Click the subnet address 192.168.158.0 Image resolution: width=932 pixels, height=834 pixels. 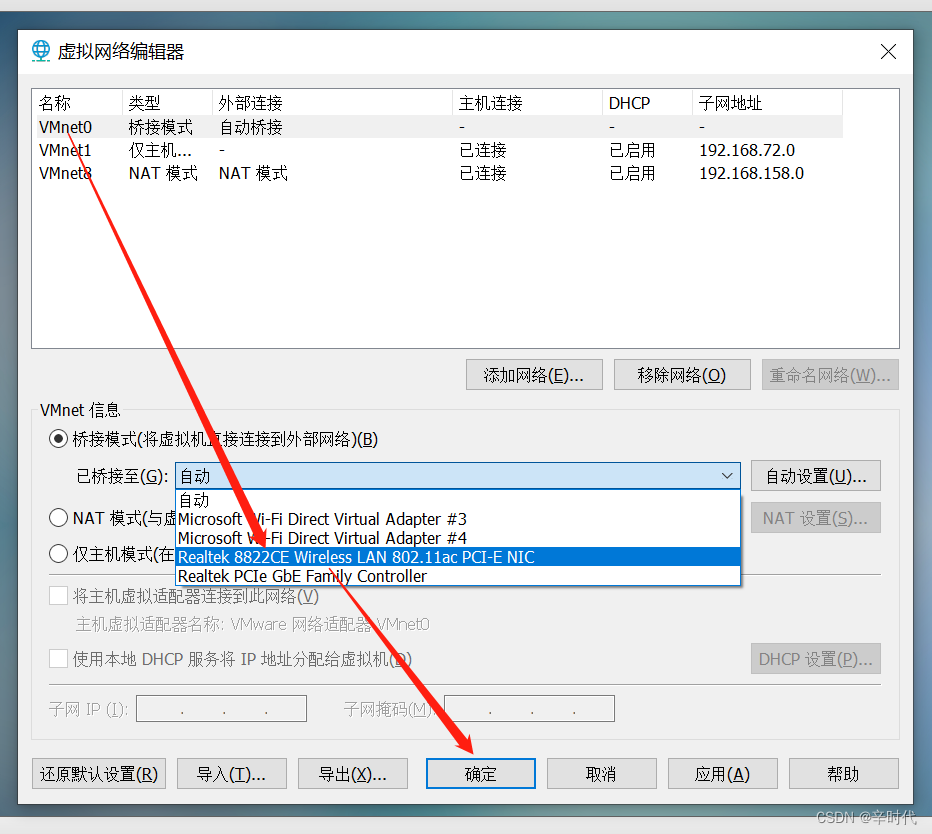pos(751,173)
